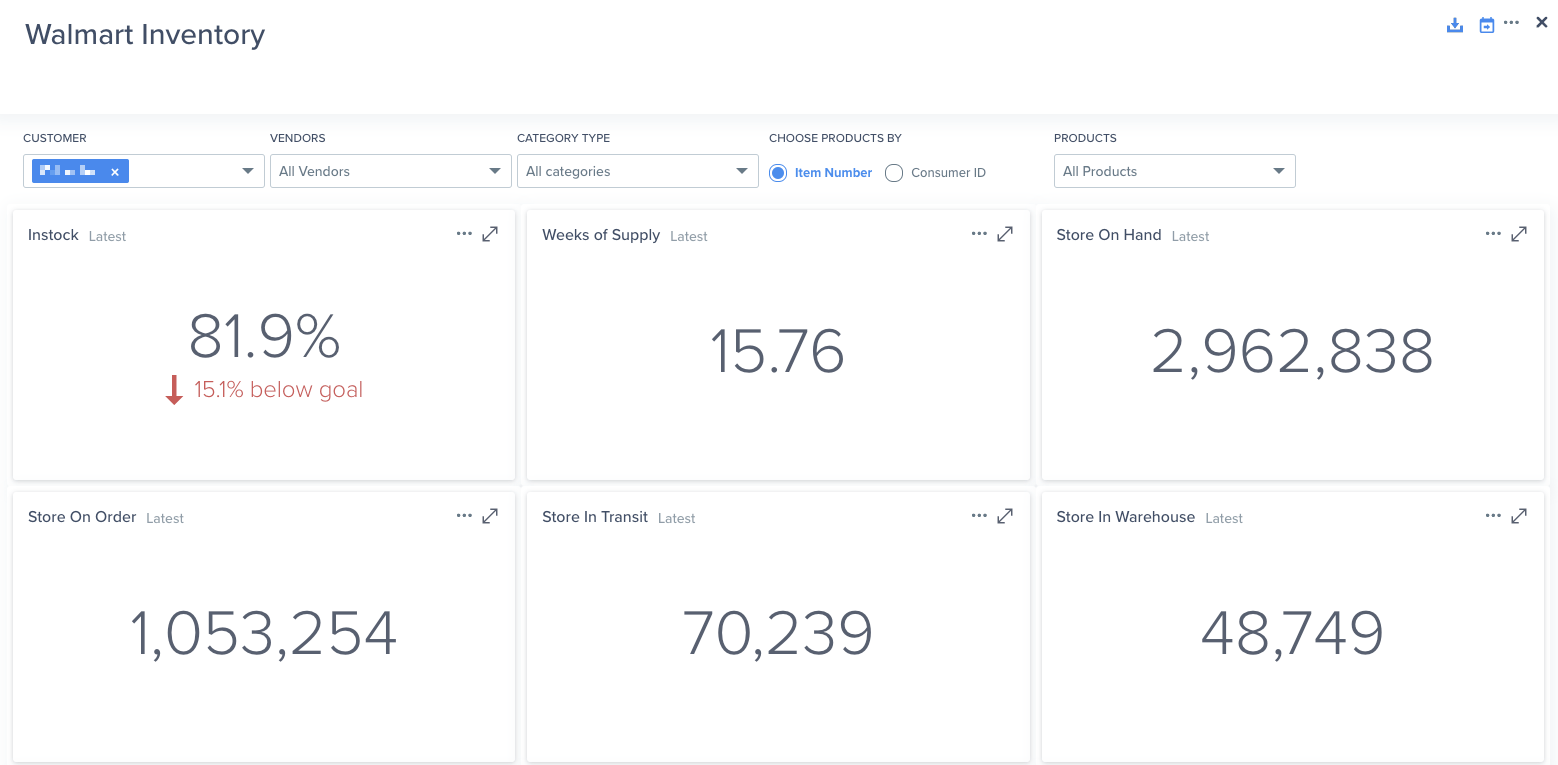Click the Instock card title
The image size is (1558, 765).
[x=53, y=235]
